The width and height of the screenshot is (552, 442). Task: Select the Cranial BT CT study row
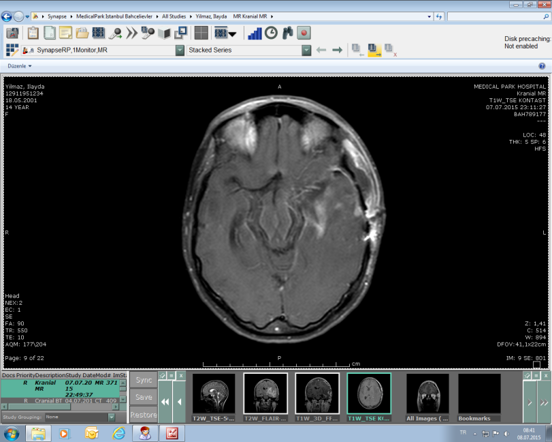(60, 400)
